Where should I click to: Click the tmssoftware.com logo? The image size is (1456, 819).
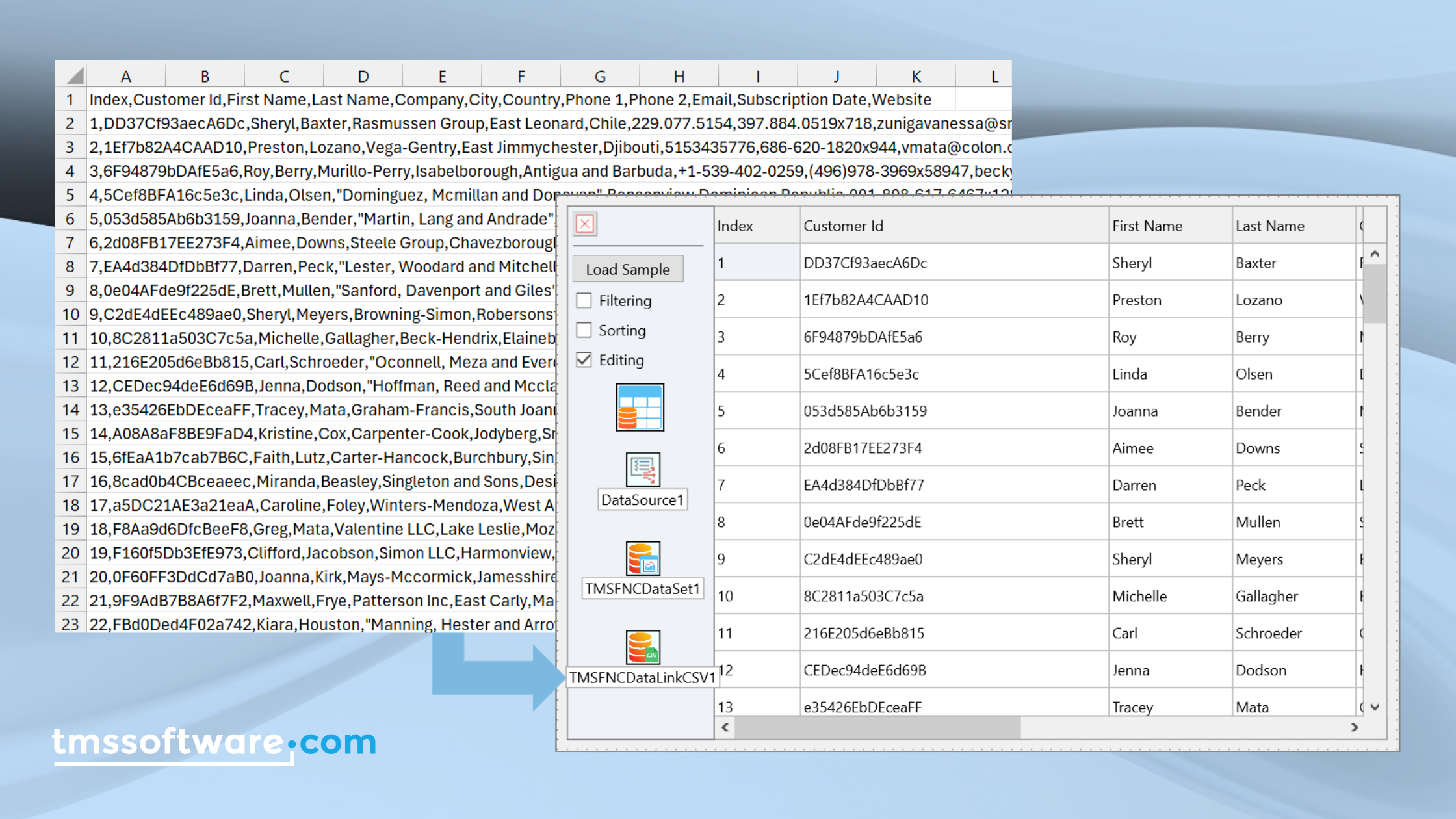pyautogui.click(x=214, y=742)
